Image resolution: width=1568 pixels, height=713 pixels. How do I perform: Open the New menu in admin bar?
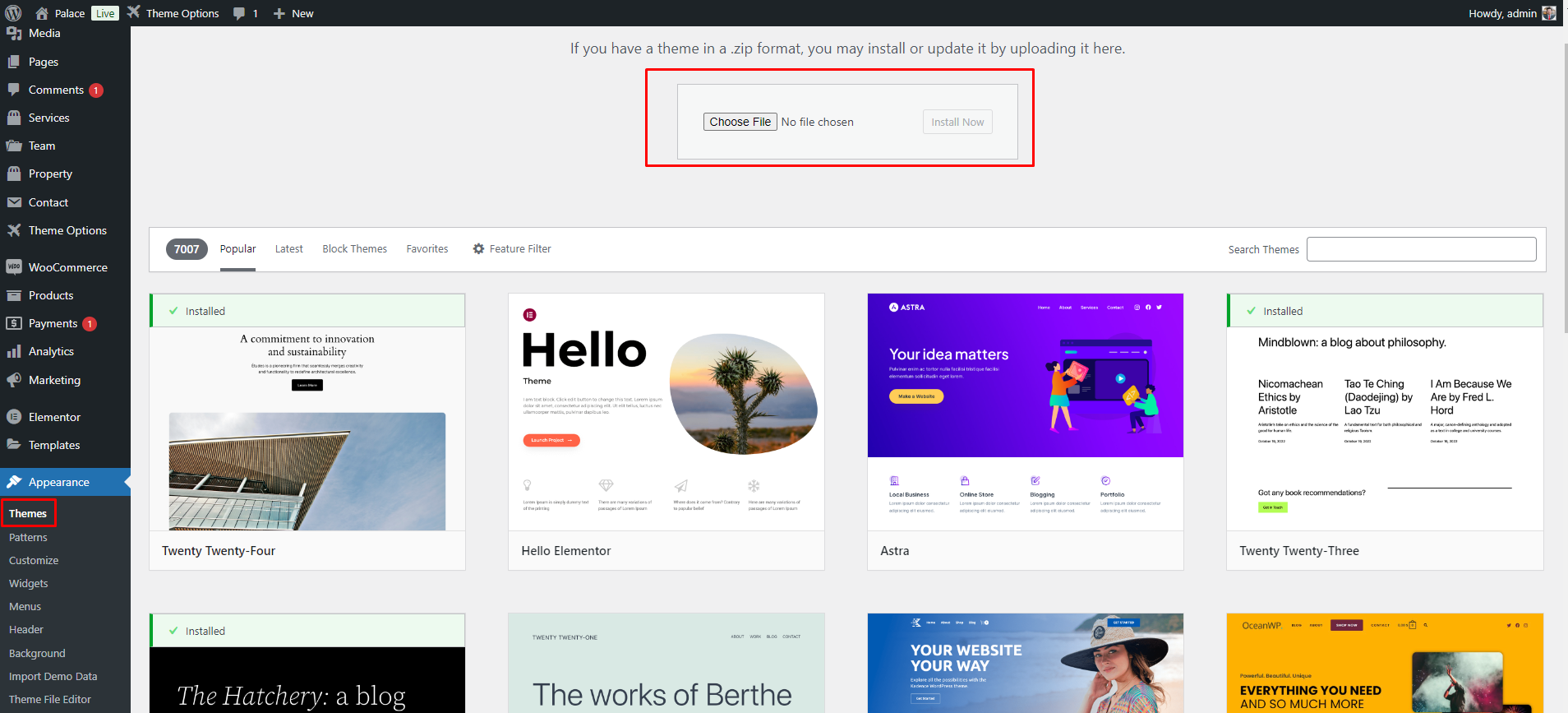click(x=293, y=13)
